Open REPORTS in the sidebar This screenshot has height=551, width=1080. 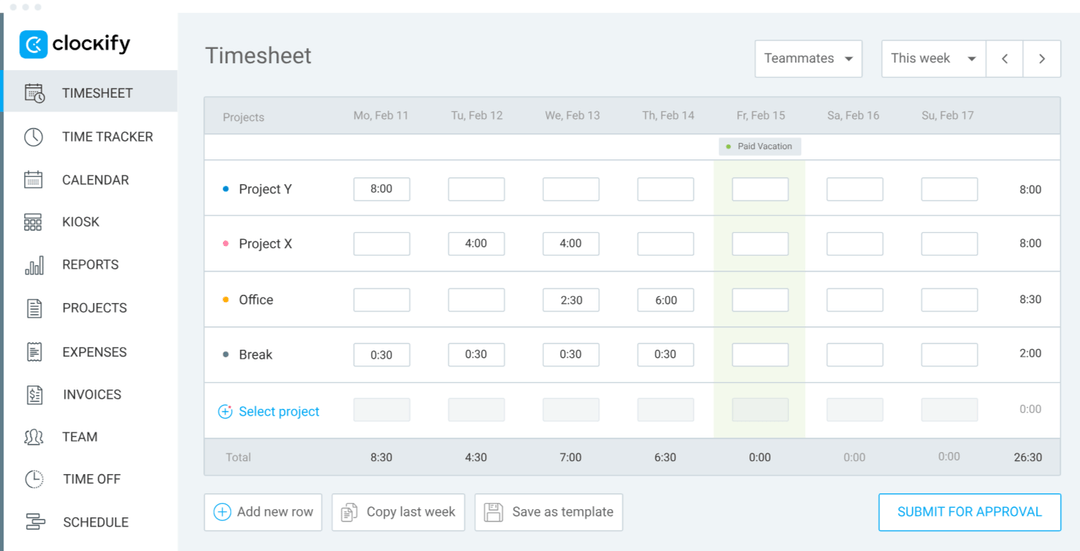90,264
